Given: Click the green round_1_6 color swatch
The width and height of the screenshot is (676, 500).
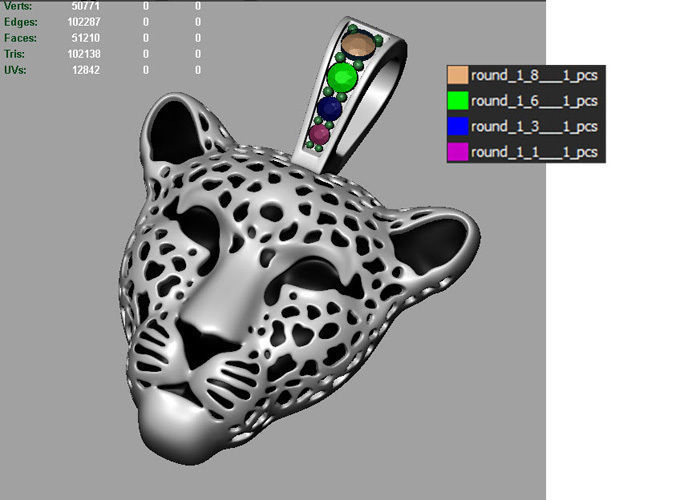Looking at the screenshot, I should tap(458, 100).
